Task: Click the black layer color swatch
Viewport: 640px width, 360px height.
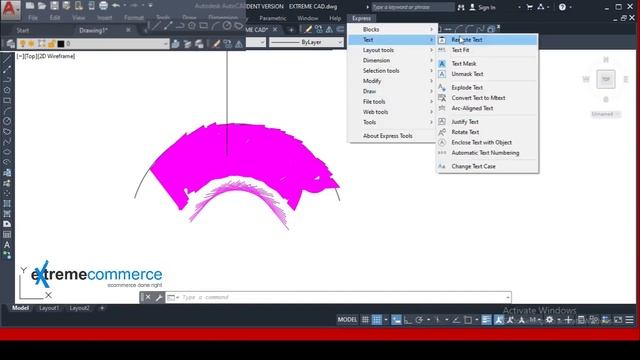Action: coord(61,43)
